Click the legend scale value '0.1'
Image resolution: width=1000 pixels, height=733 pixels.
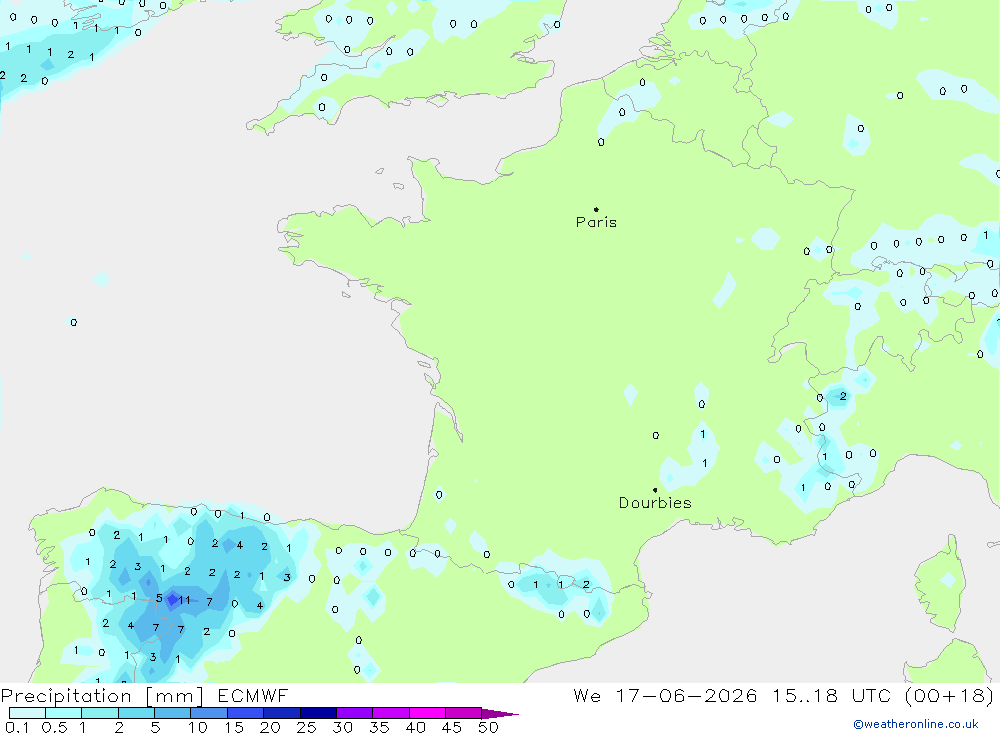click(17, 727)
